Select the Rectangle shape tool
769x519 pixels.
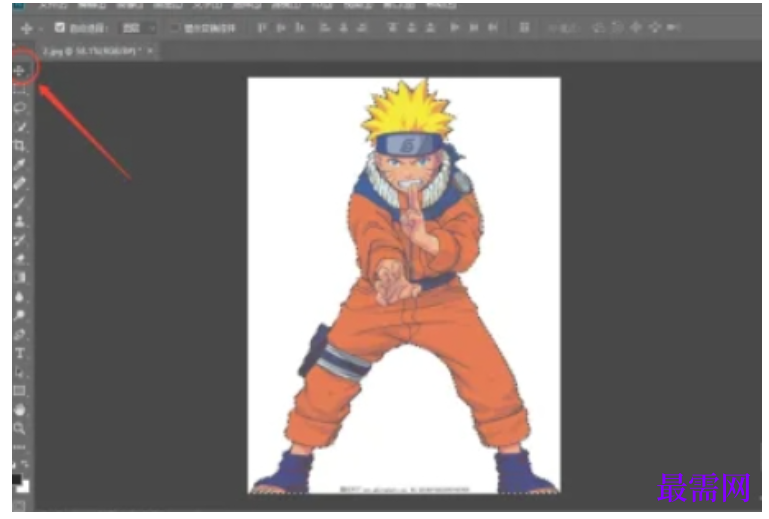[x=19, y=391]
